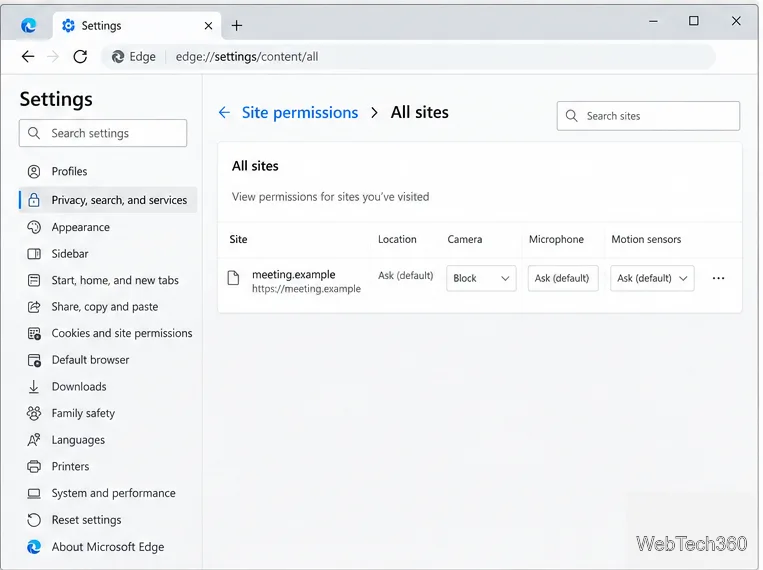Click the Share, copy and paste icon
This screenshot has height=570, width=763.
click(x=34, y=307)
